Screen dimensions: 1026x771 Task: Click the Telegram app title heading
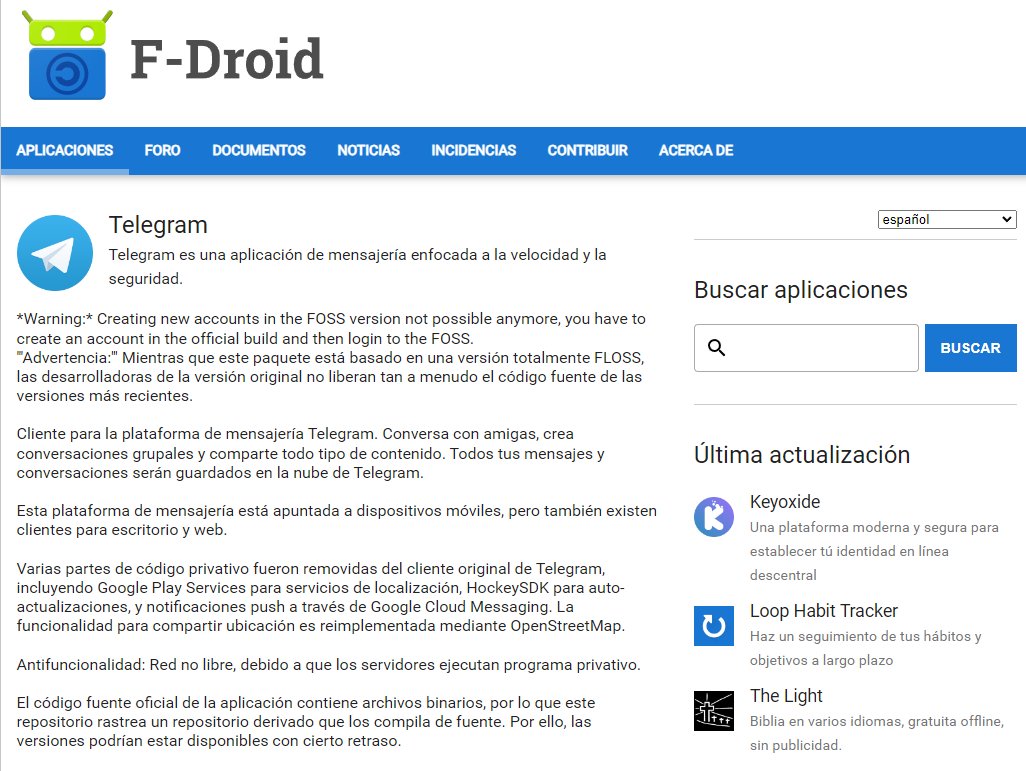click(158, 224)
